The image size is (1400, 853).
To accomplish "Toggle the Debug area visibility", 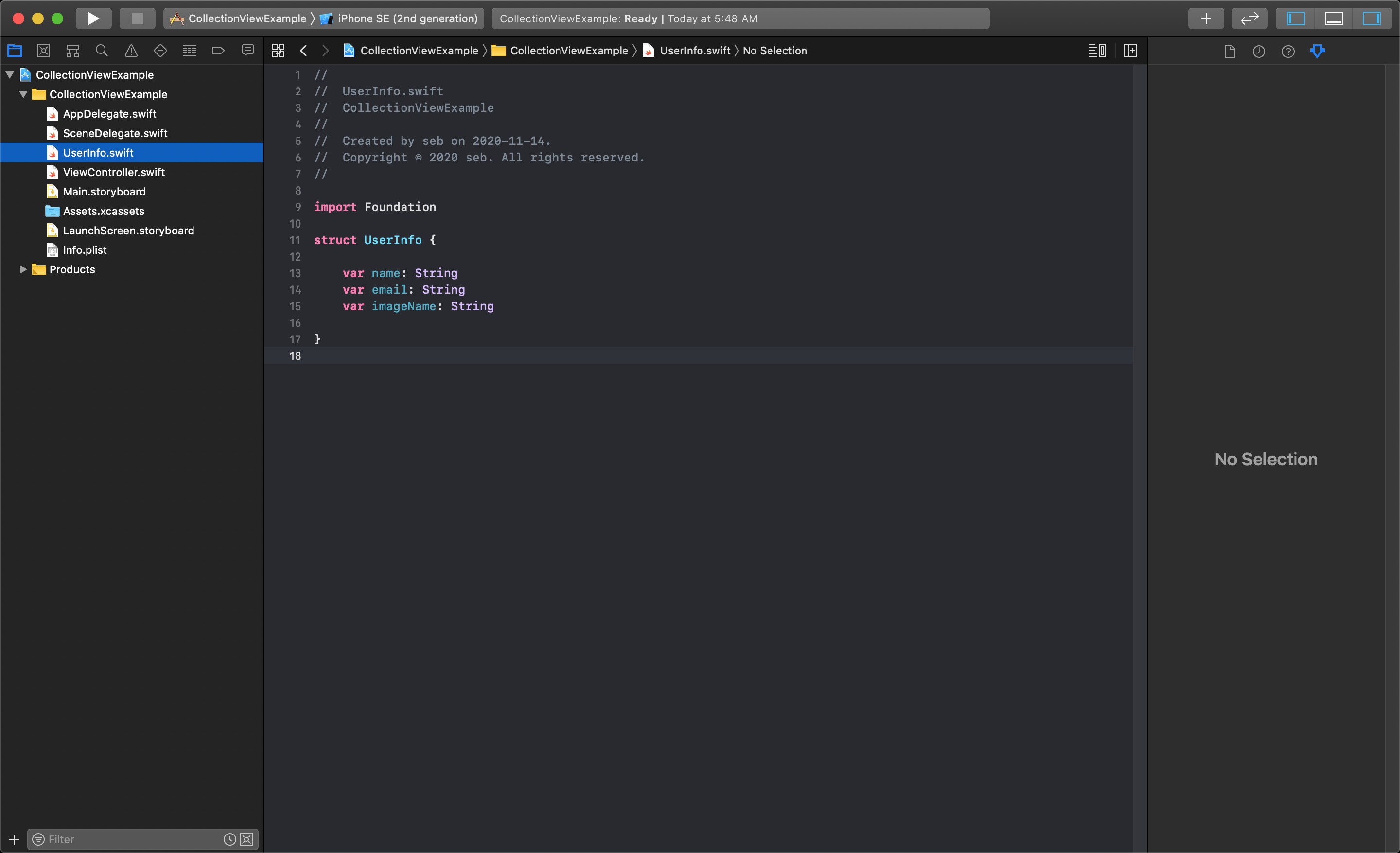I will pyautogui.click(x=1333, y=18).
